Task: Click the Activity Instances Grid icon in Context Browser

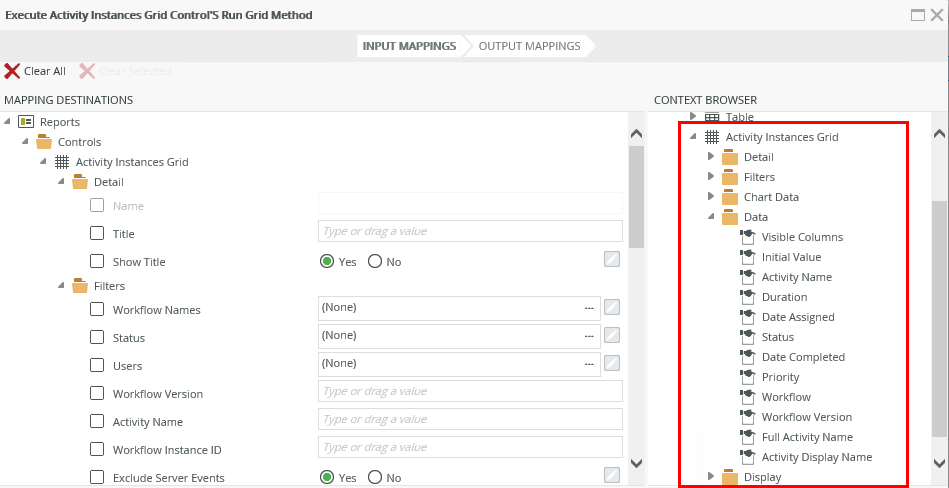Action: (712, 137)
